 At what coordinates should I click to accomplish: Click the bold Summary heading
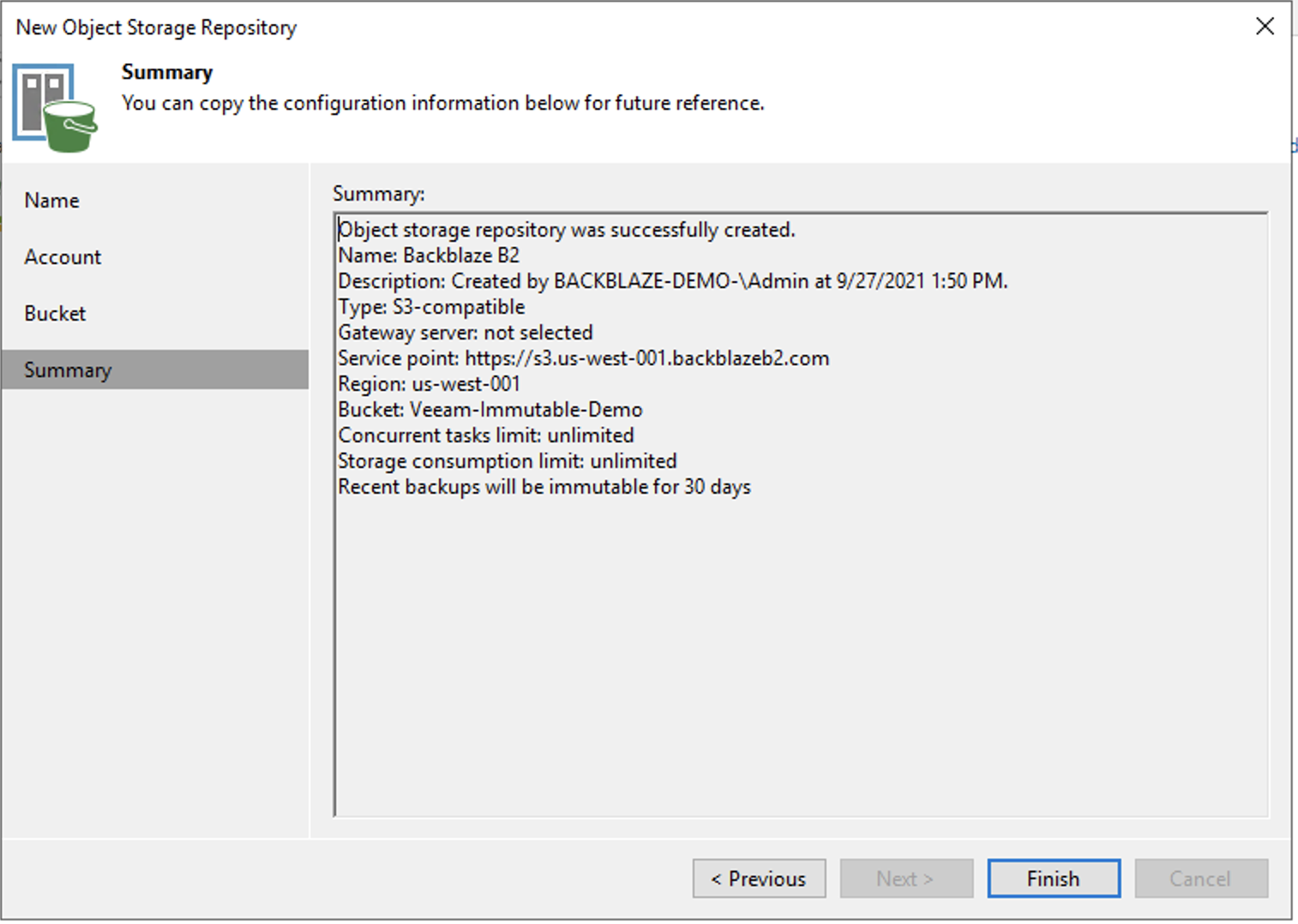(x=167, y=72)
